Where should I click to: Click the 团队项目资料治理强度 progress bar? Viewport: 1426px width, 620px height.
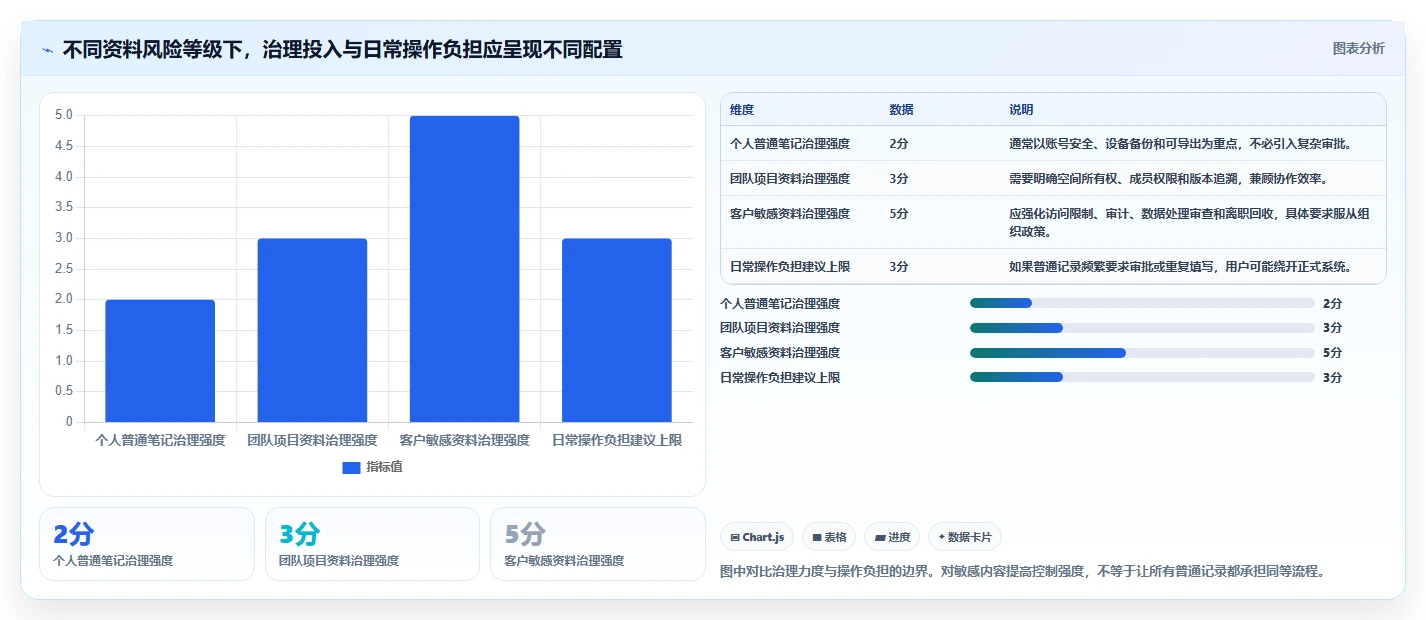tap(1142, 328)
